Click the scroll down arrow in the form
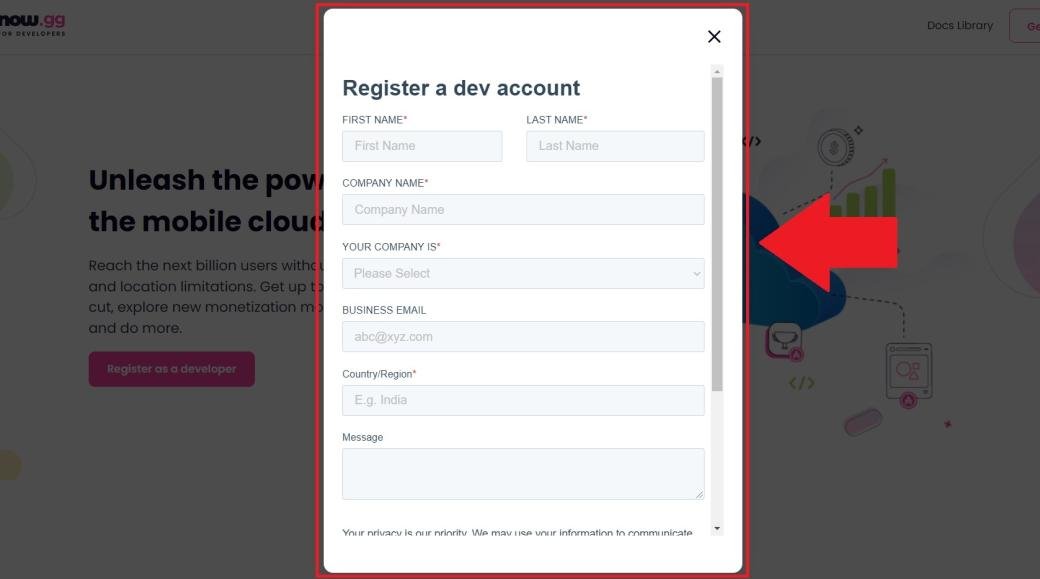Image resolution: width=1040 pixels, height=579 pixels. pos(717,527)
